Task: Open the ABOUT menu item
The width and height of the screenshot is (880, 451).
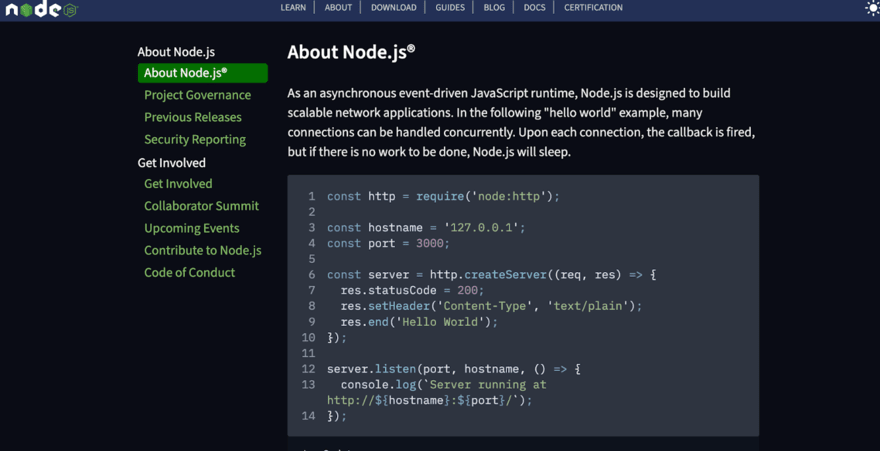Action: coord(338,7)
